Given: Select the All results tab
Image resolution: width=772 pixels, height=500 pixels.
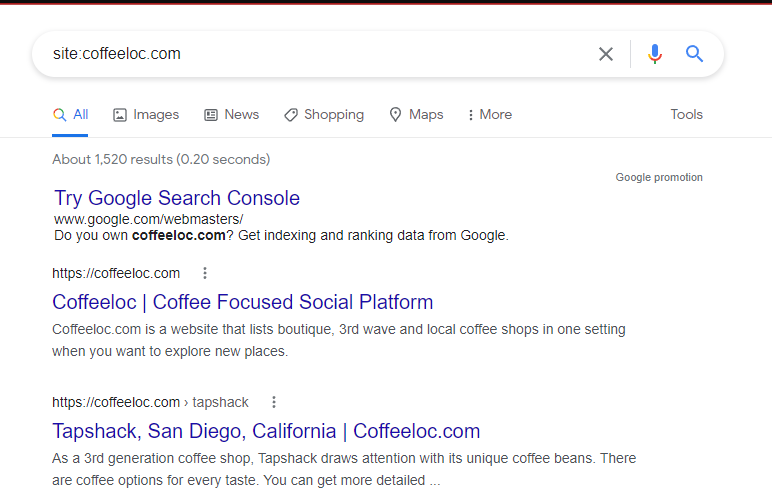Looking at the screenshot, I should tap(70, 115).
